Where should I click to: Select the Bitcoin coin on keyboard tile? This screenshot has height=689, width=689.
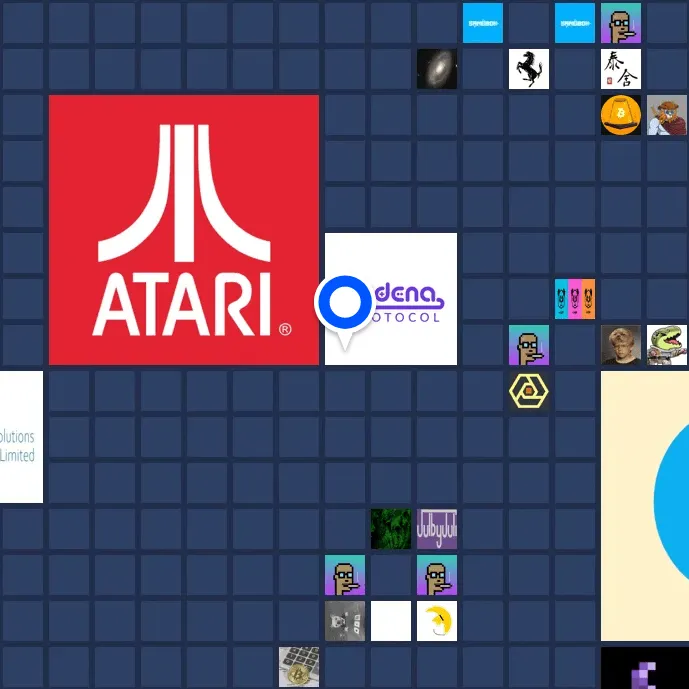(299, 667)
